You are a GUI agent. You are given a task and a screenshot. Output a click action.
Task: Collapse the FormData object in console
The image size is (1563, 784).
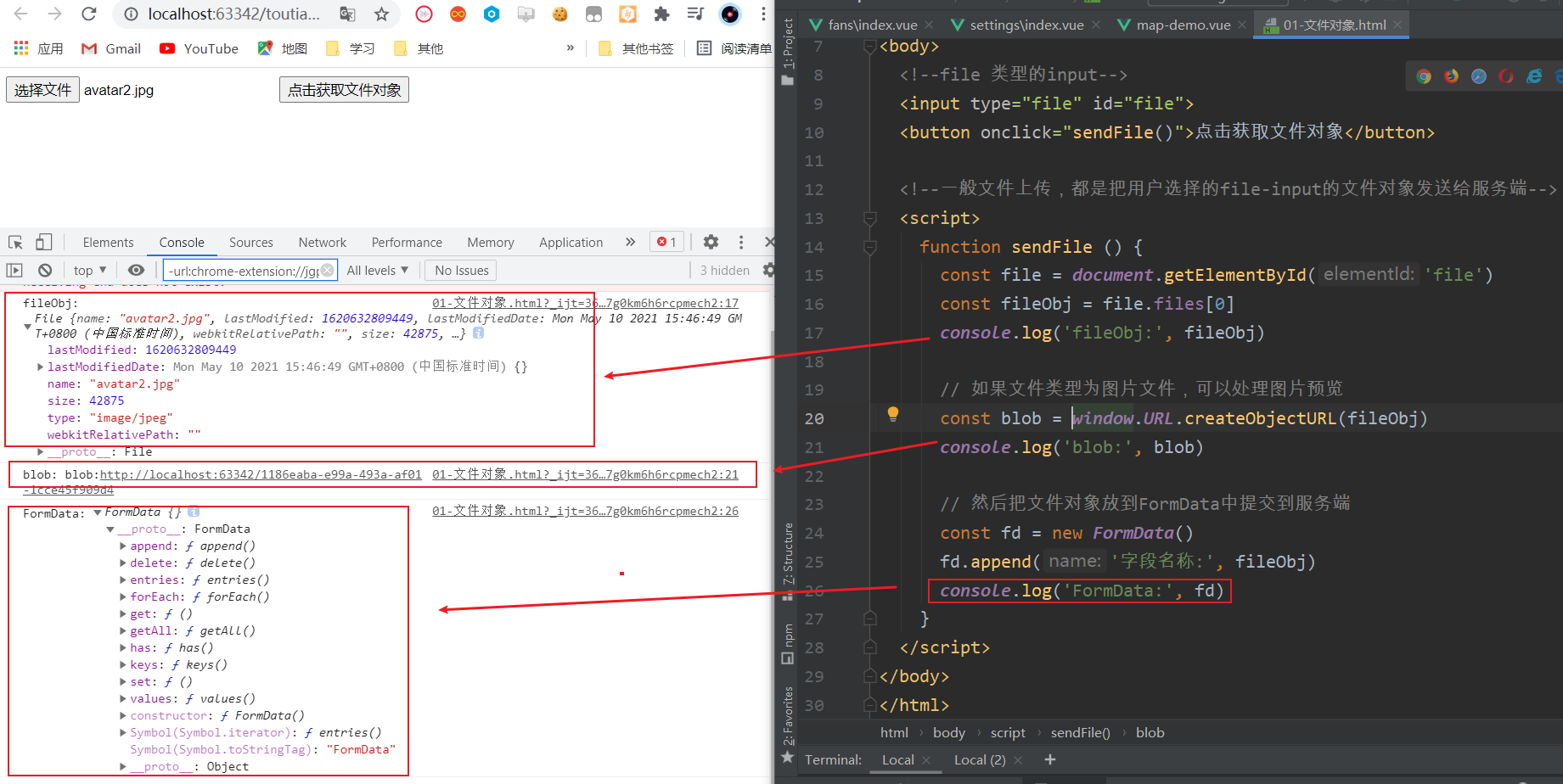click(x=98, y=512)
